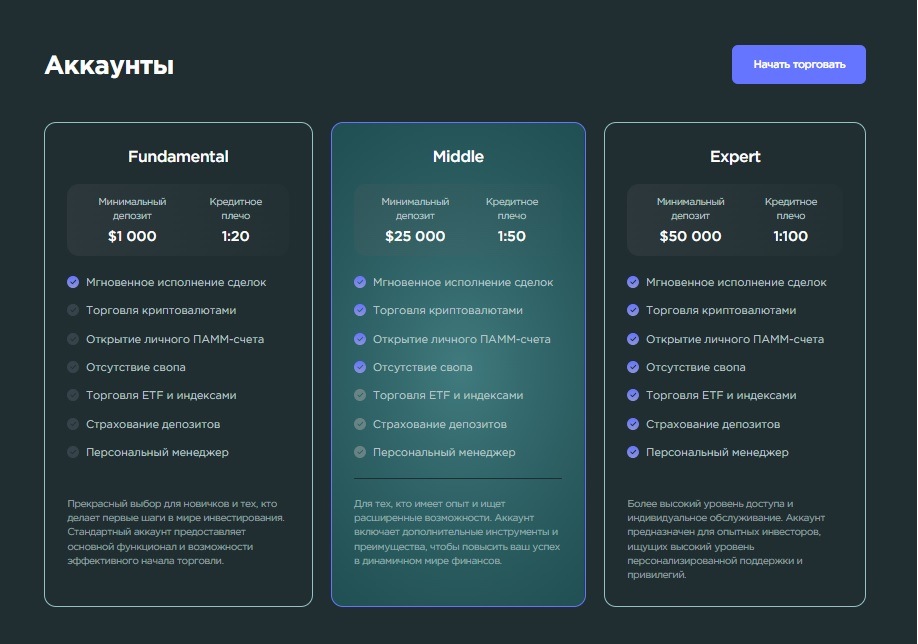The image size is (918, 644).
Task: Click the 1:50 leverage value in Middle
Action: (512, 237)
